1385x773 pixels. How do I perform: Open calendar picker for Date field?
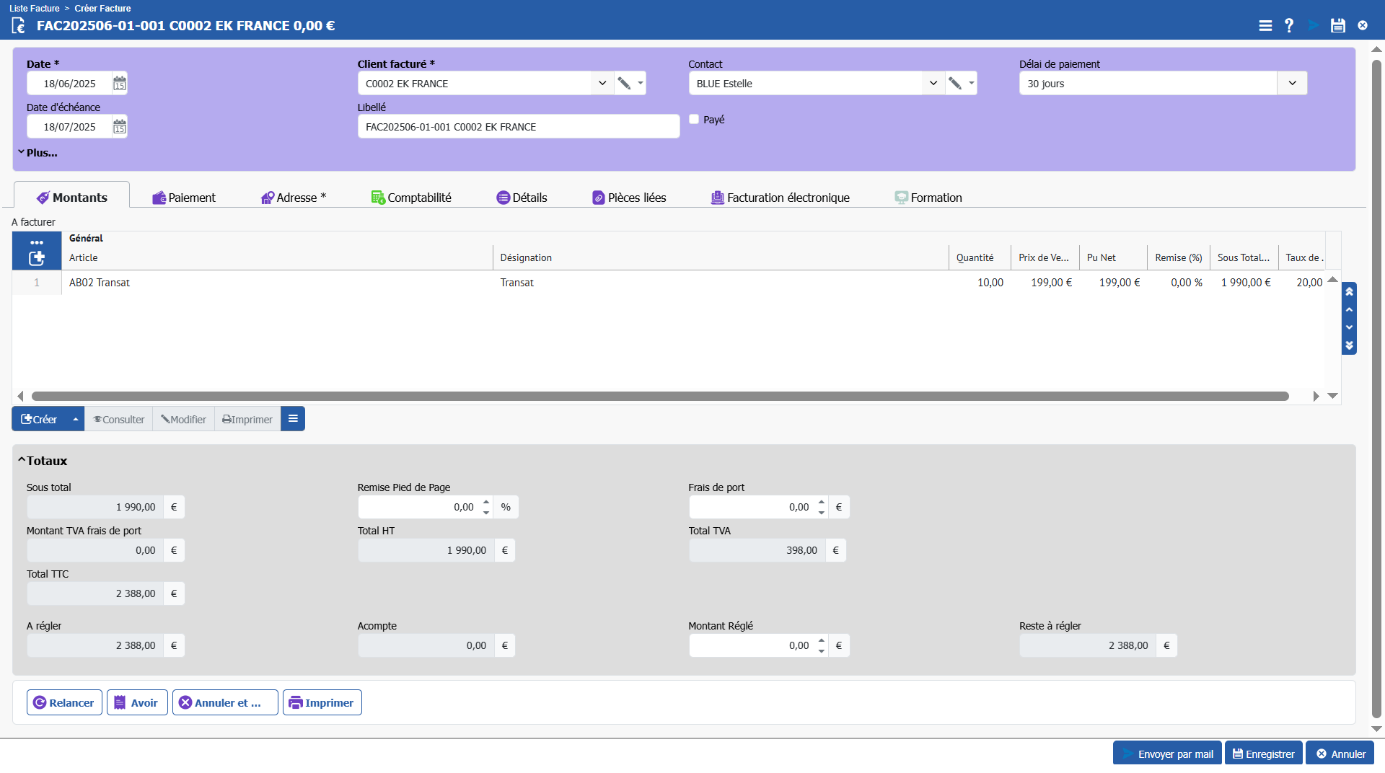tap(119, 84)
